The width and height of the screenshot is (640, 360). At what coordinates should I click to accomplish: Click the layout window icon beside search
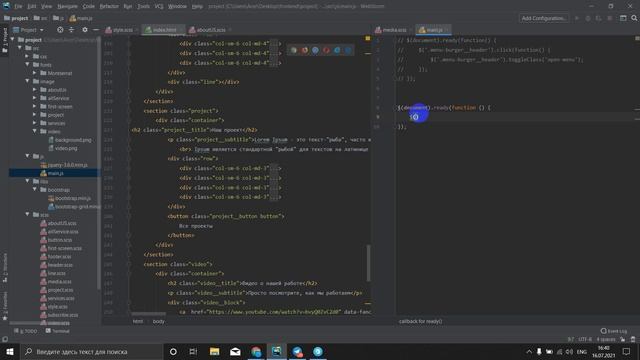tap(623, 18)
